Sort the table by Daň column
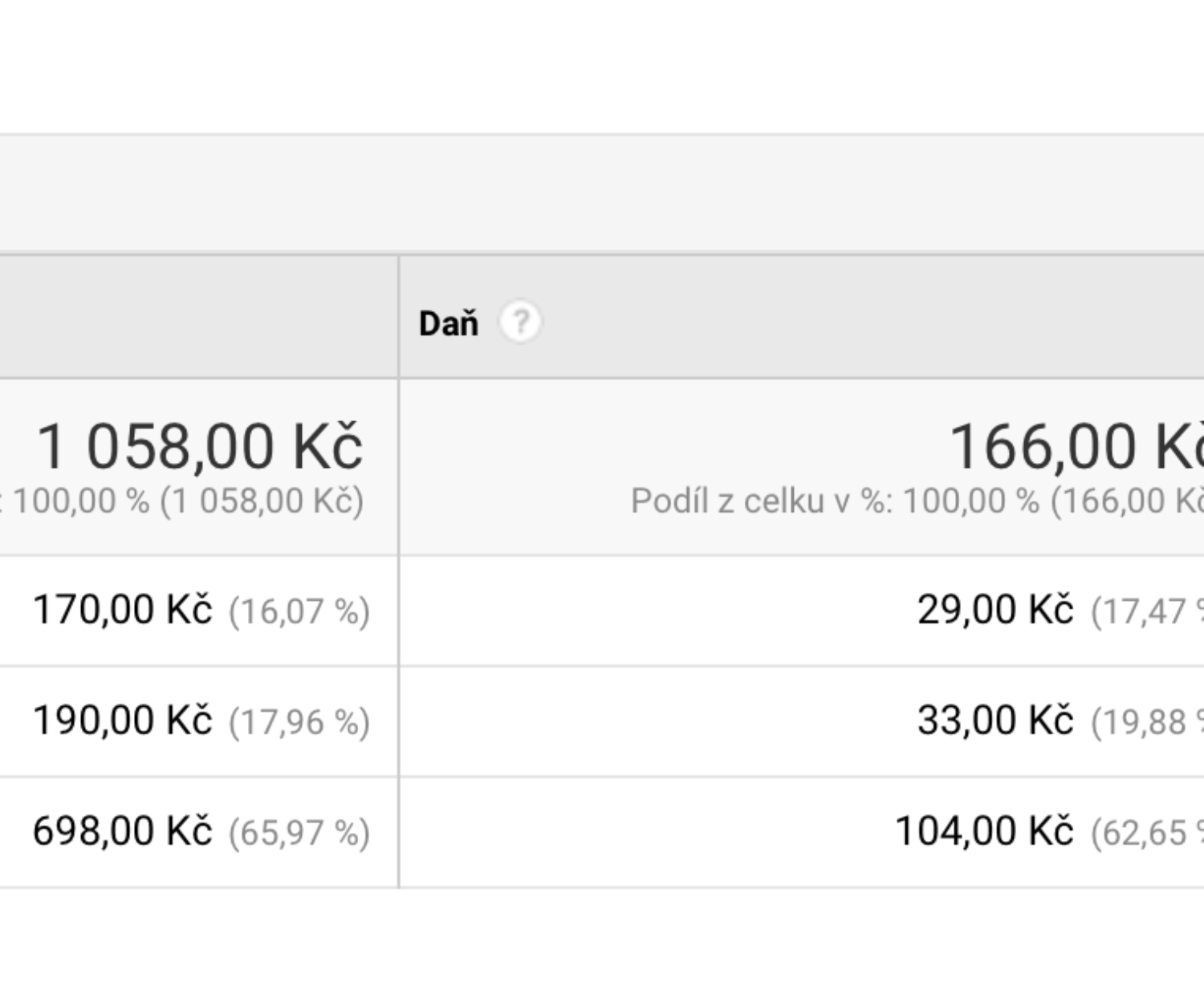The image size is (1204, 1003). 449,323
